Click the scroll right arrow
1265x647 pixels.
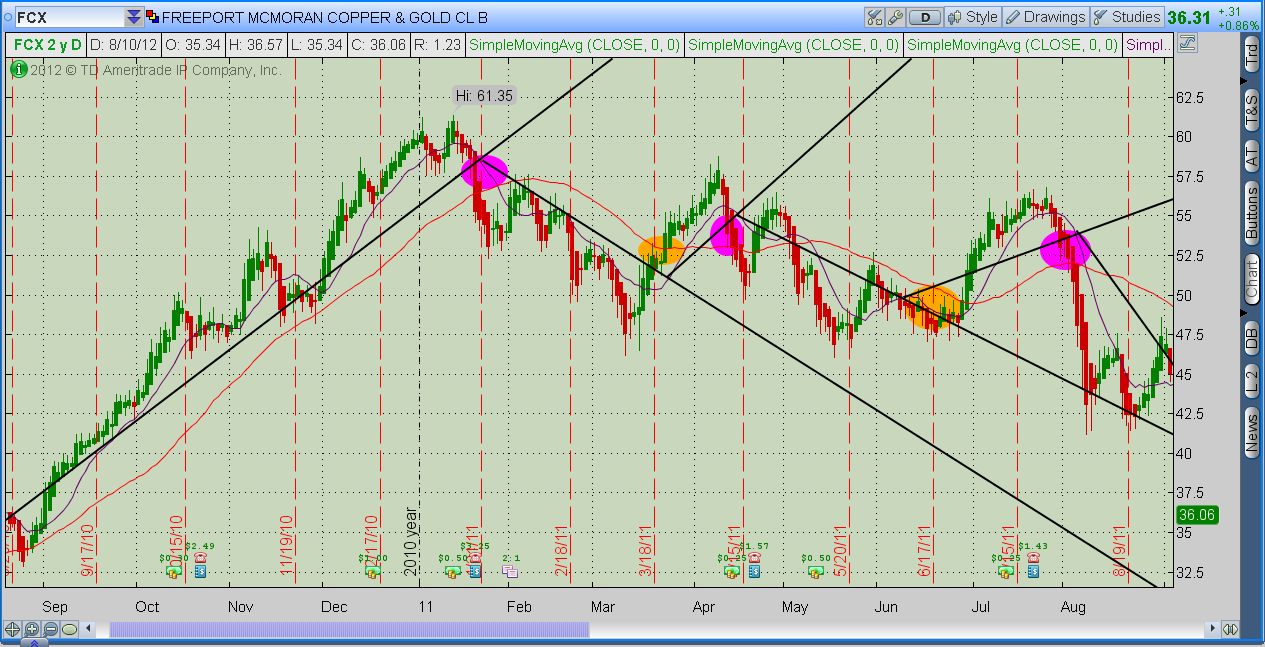(1213, 629)
